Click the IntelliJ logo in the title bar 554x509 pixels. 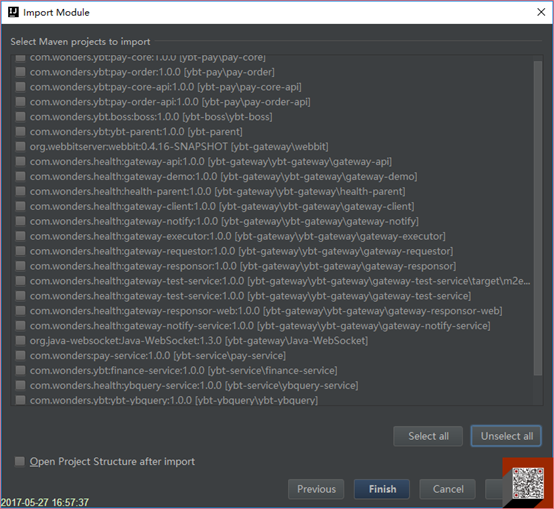(13, 12)
